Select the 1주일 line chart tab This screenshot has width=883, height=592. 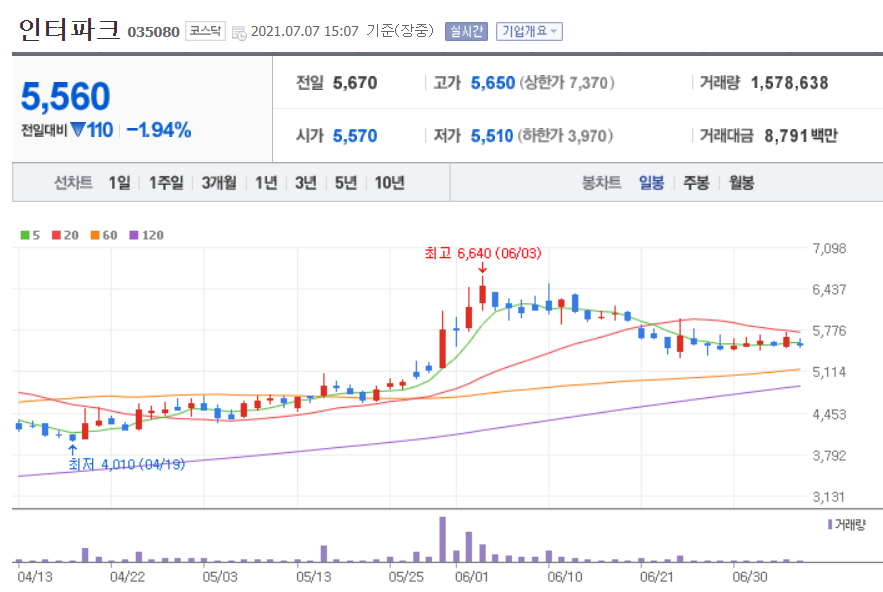[166, 183]
